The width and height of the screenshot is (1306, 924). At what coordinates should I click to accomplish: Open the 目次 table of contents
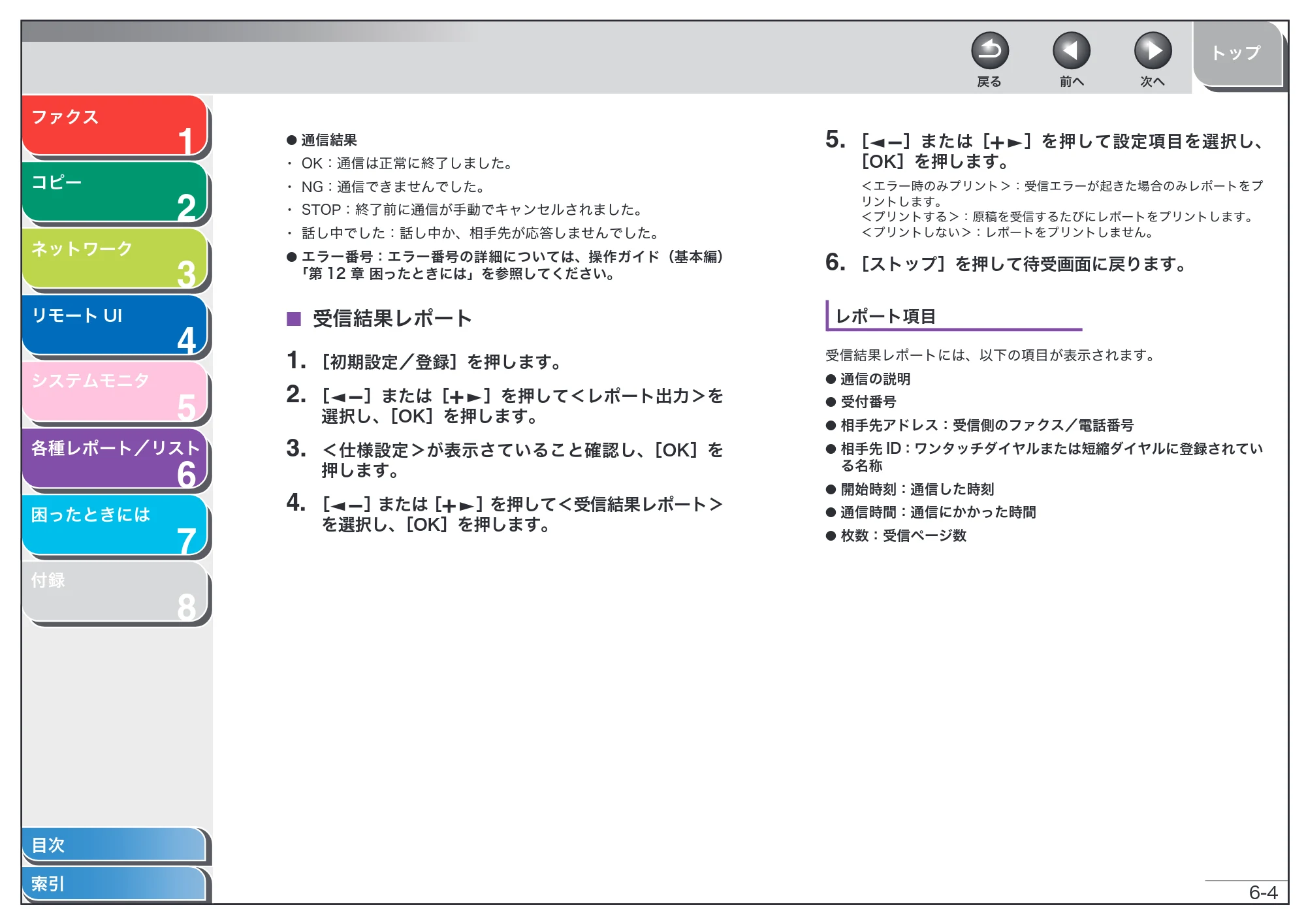coord(114,844)
